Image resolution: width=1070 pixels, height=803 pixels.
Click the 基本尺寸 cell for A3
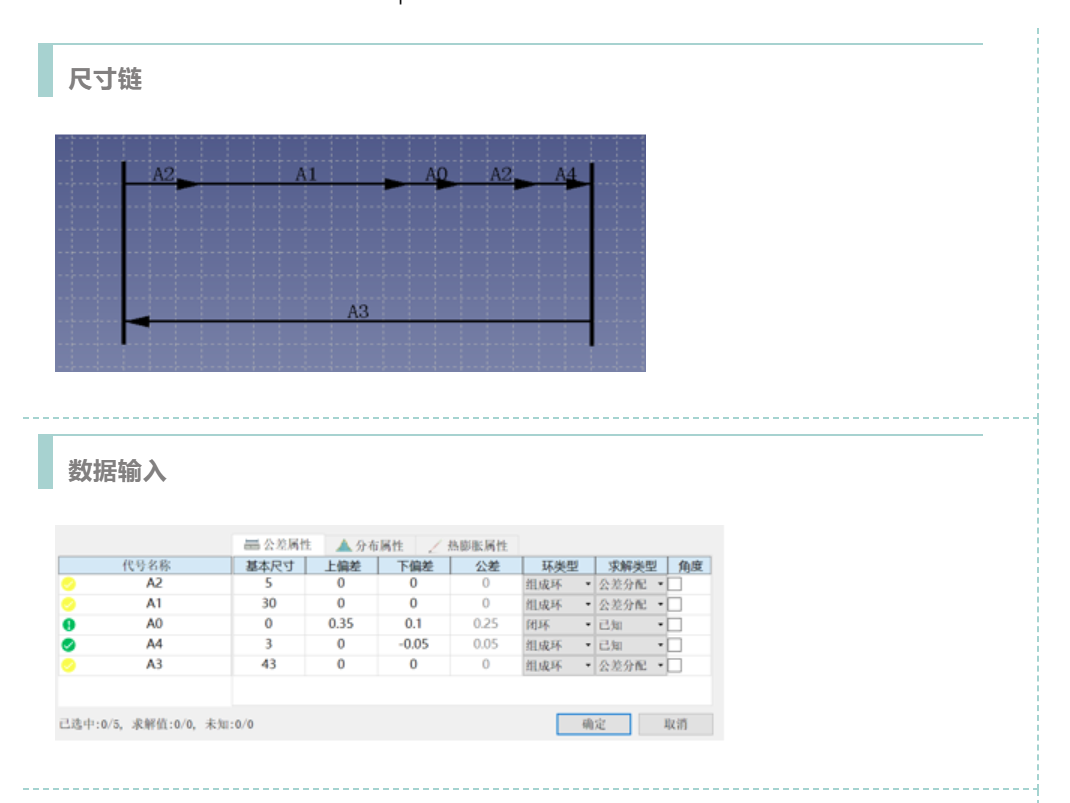(x=268, y=665)
